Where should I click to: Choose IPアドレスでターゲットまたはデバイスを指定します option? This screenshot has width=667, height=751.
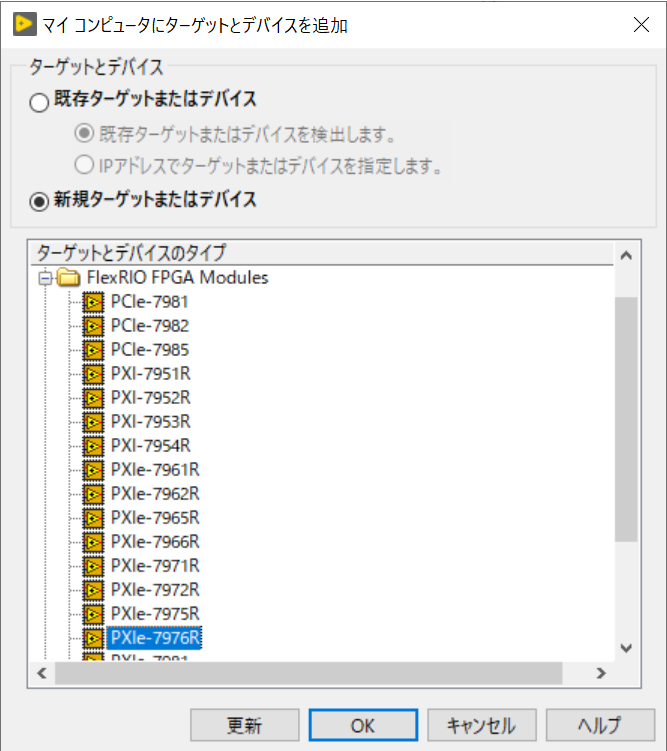84,165
